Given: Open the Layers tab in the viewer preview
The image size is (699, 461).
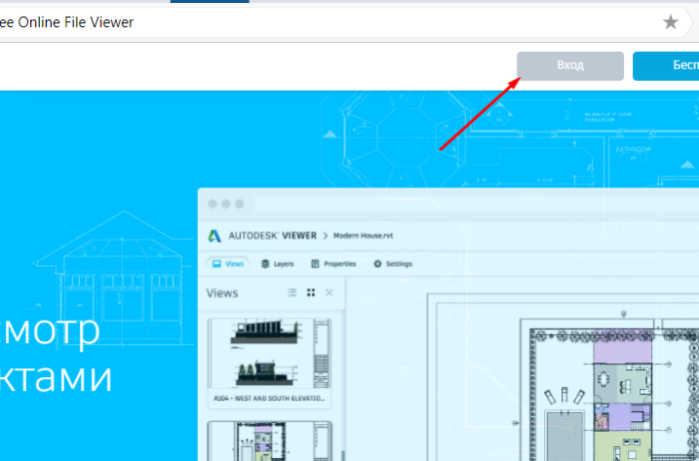Looking at the screenshot, I should click(x=277, y=263).
